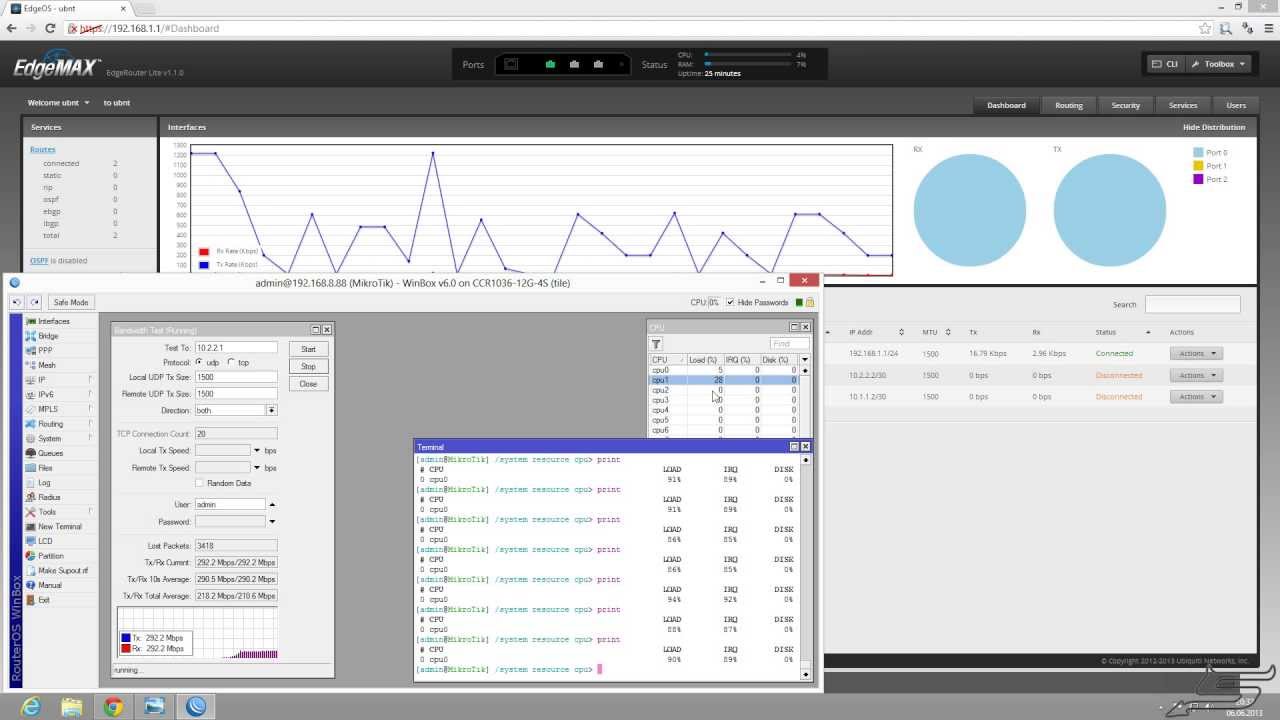1280x720 pixels.
Task: Switch to the Security tab in EdgeOS
Action: pyautogui.click(x=1125, y=105)
